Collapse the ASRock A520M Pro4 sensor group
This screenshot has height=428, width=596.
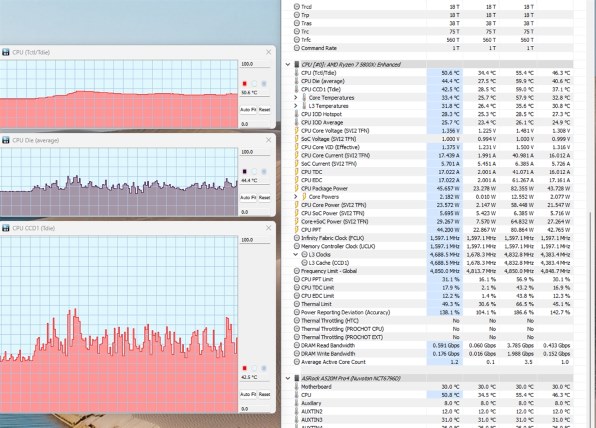pyautogui.click(x=288, y=379)
